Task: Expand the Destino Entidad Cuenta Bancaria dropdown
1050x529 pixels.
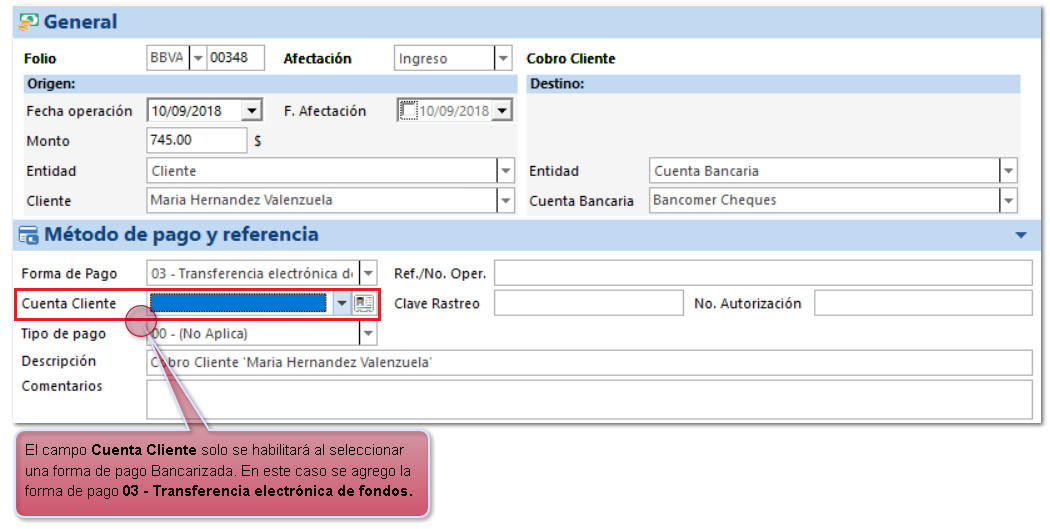Action: click(1008, 171)
